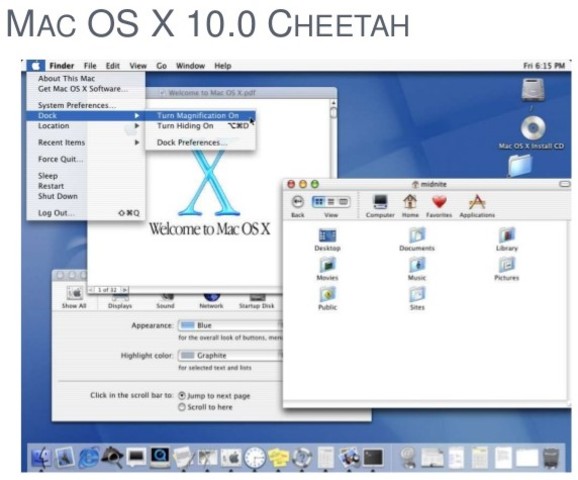Open the Terminal icon in the Dock

pos(373,457)
